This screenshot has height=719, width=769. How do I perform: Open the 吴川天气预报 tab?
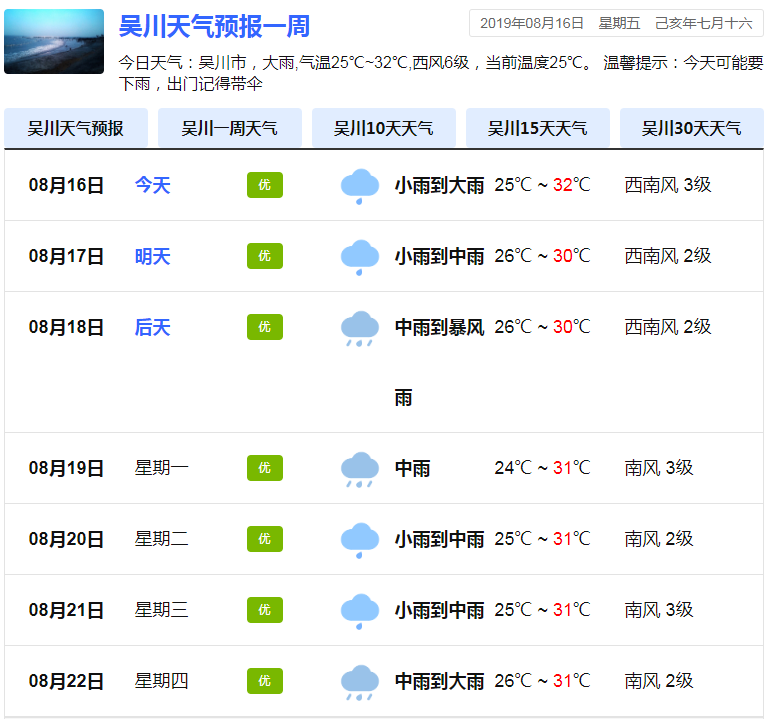pos(76,128)
